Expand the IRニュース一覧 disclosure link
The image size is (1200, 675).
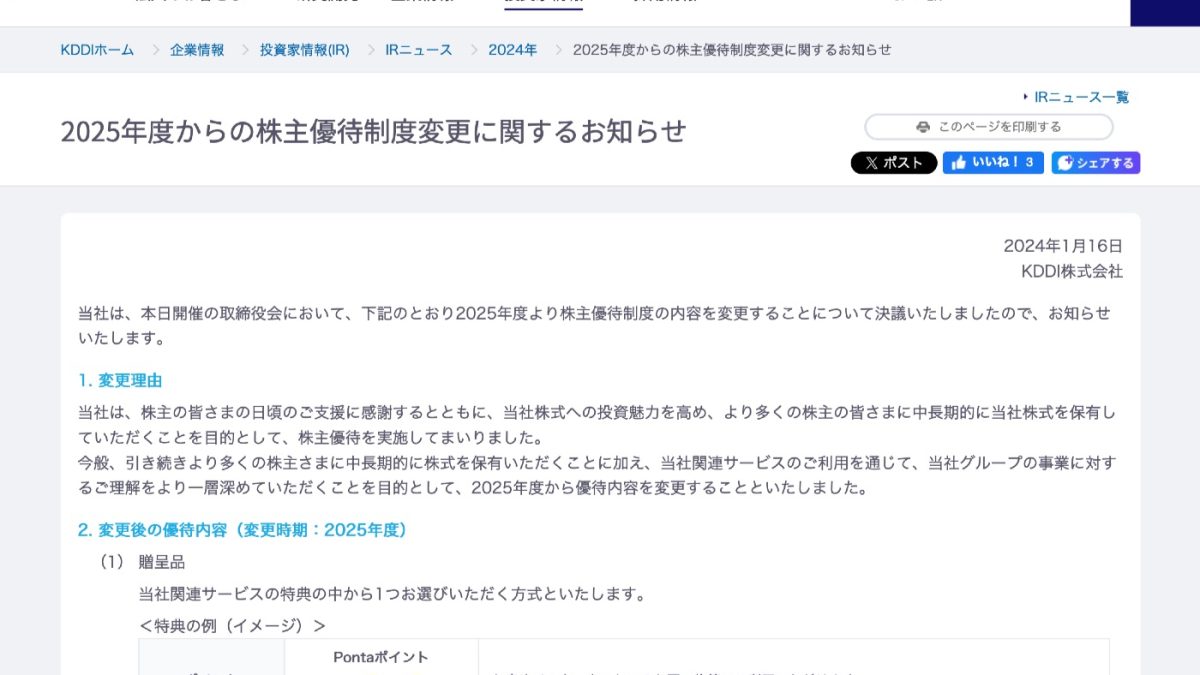coord(1081,96)
